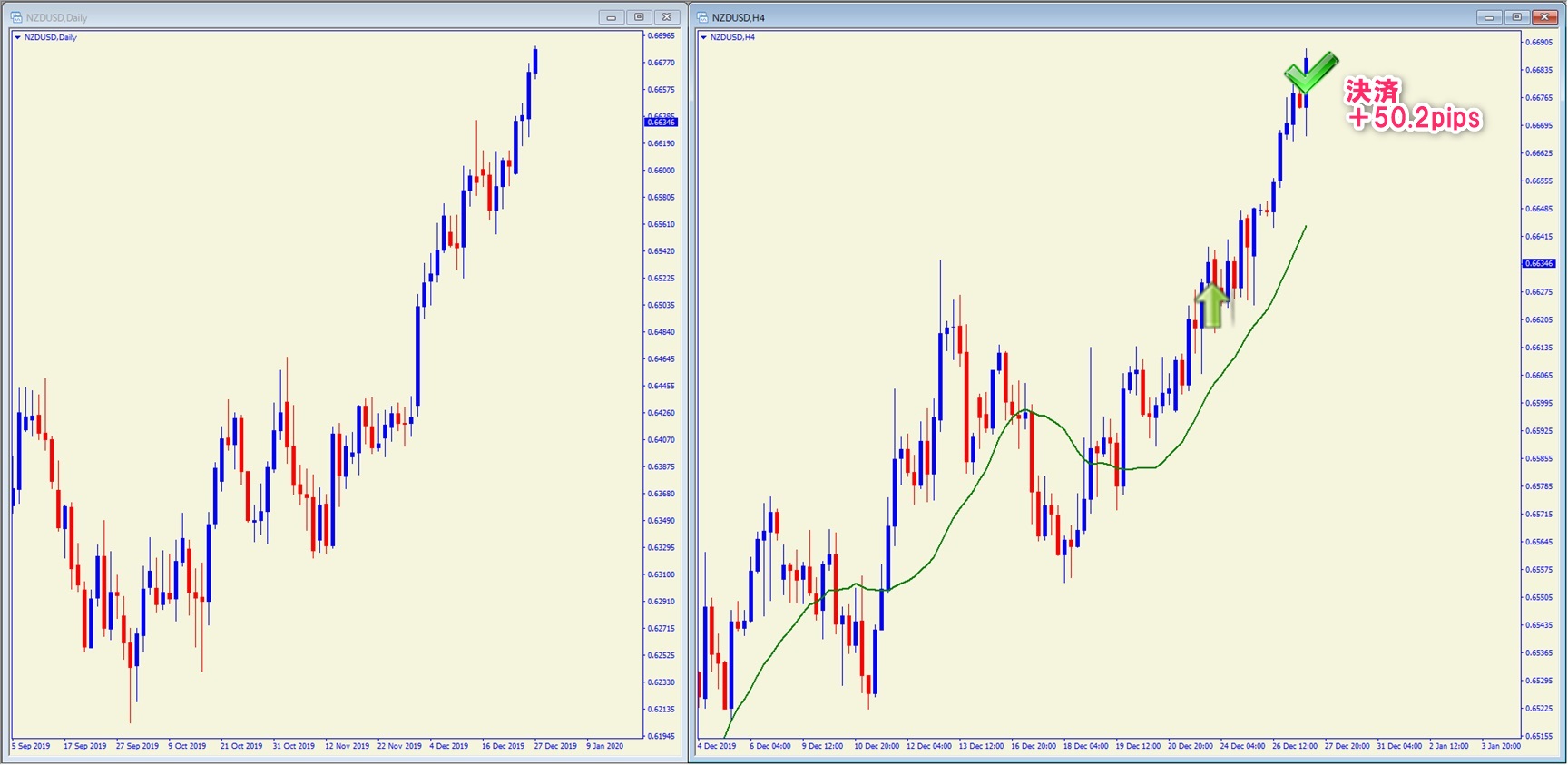The image size is (1568, 765).
Task: Click the 0.65995 price axis label
Action: (x=1539, y=403)
